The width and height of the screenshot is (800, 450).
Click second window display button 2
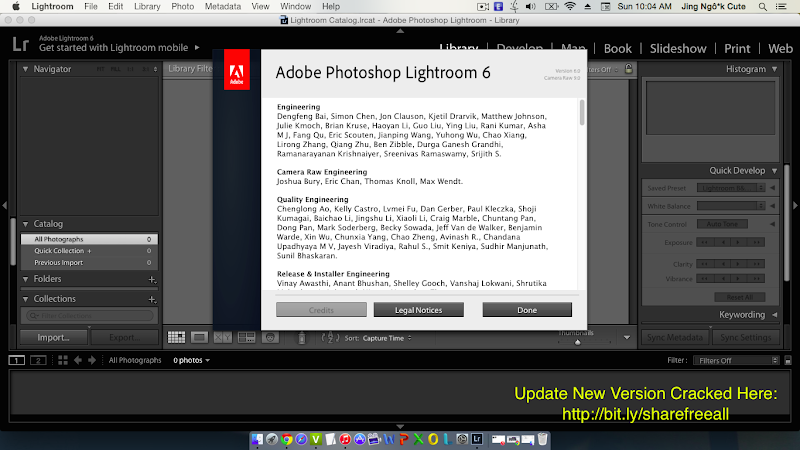click(x=38, y=360)
